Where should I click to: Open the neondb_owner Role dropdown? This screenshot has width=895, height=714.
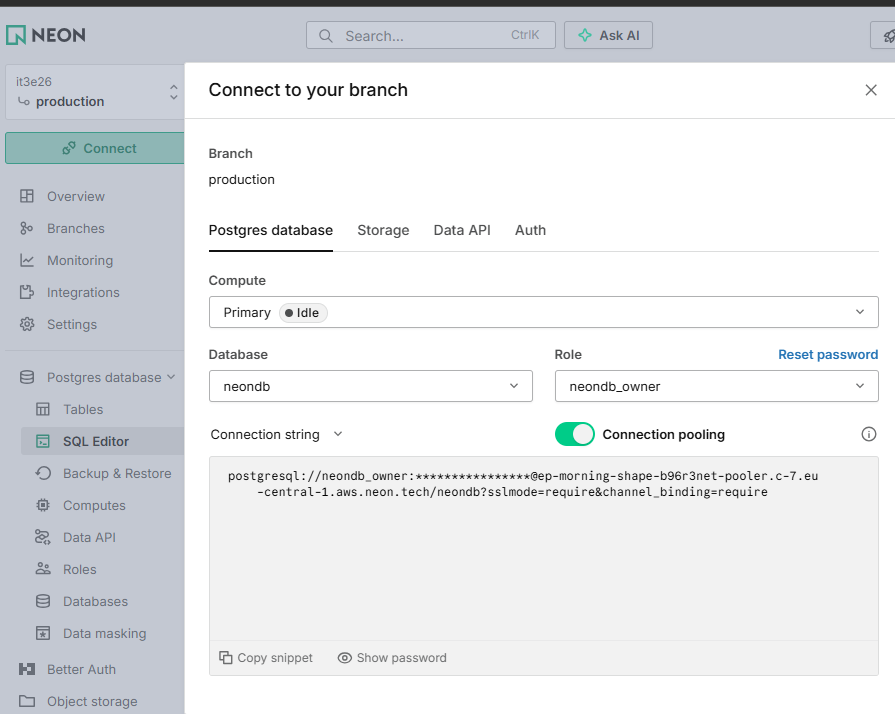pyautogui.click(x=716, y=386)
